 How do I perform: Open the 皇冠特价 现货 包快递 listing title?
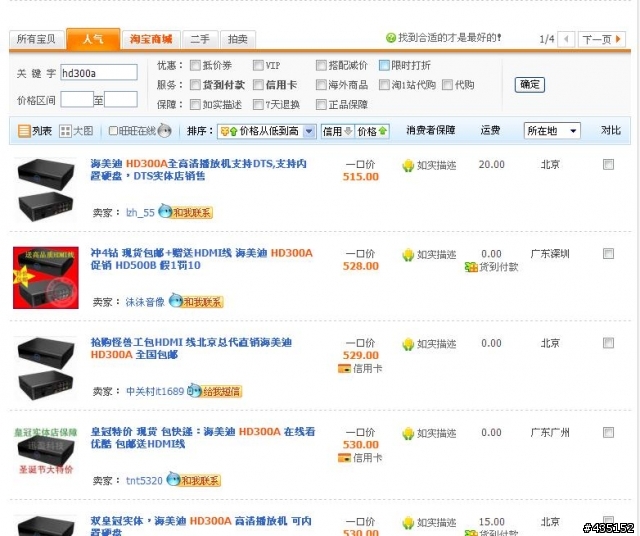(203, 438)
